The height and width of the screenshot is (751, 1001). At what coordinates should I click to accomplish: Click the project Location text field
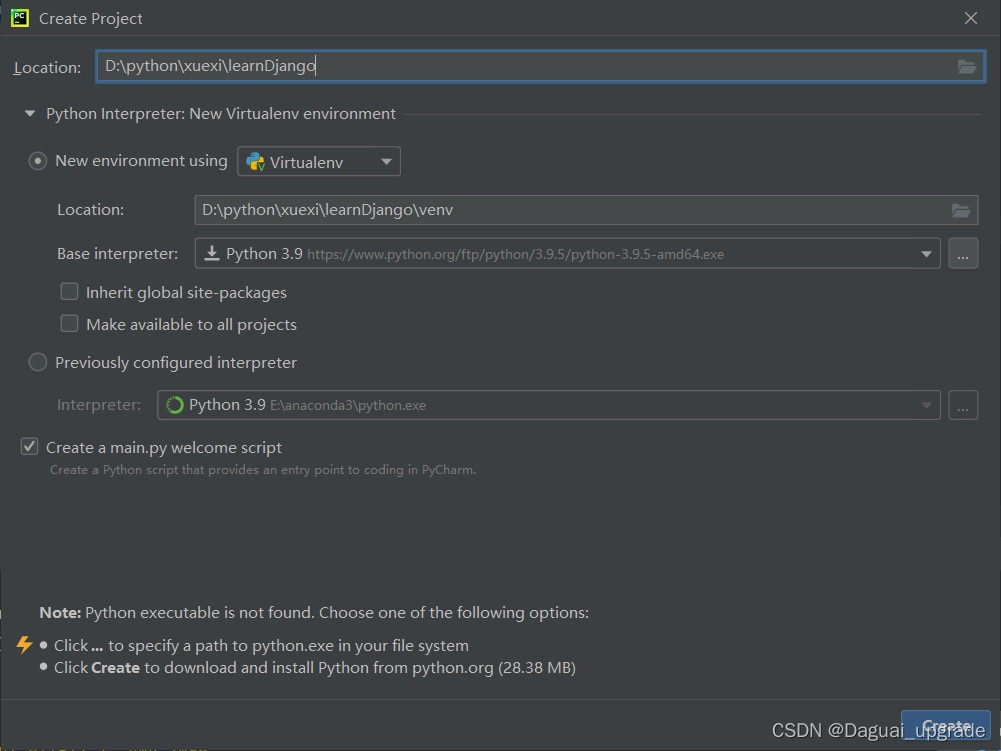[x=540, y=66]
